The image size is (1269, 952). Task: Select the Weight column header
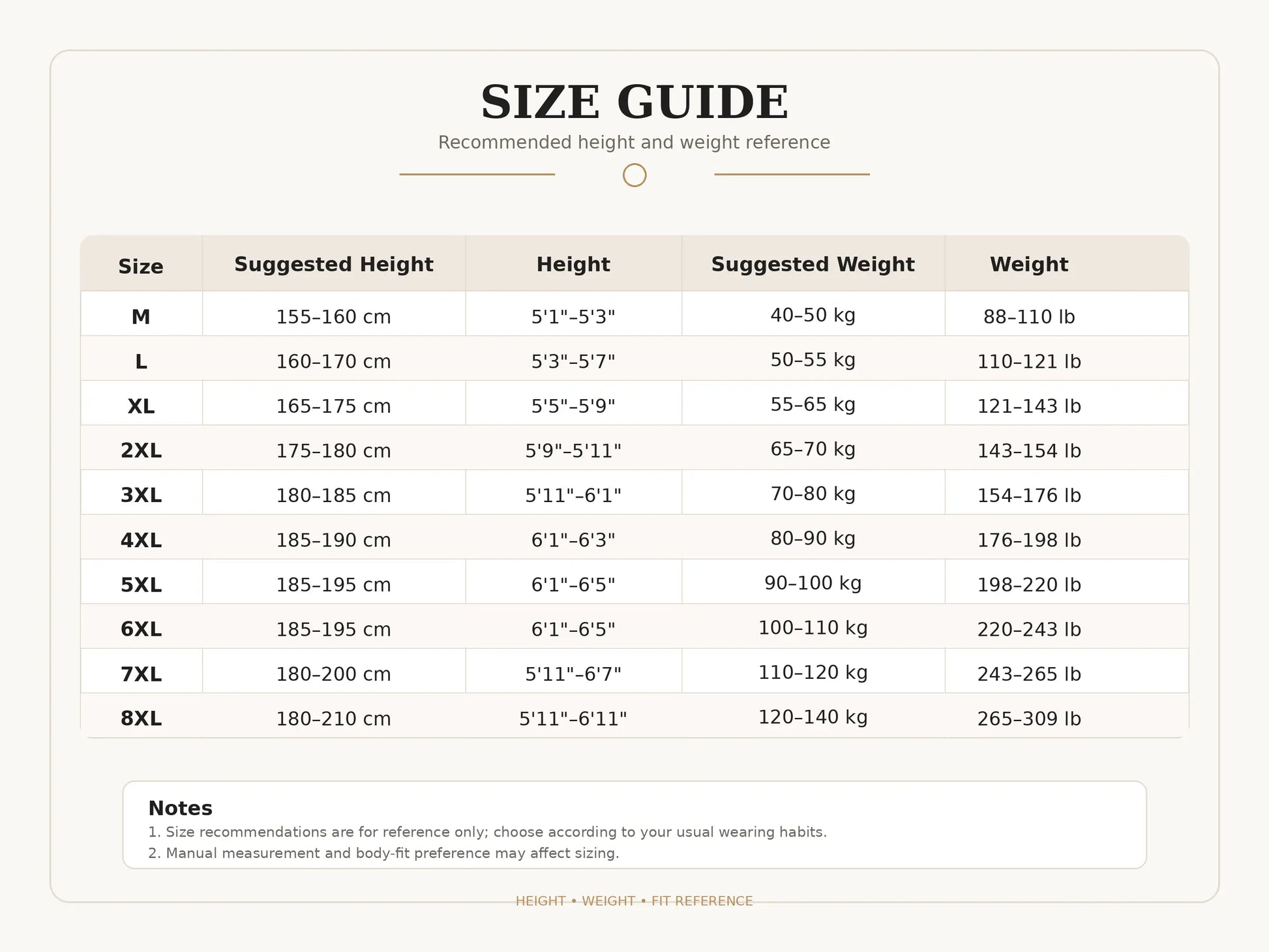[x=1029, y=264]
